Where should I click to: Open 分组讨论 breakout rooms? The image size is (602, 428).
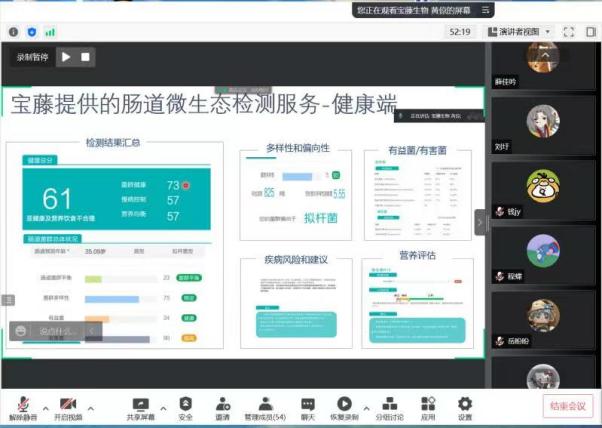(390, 403)
